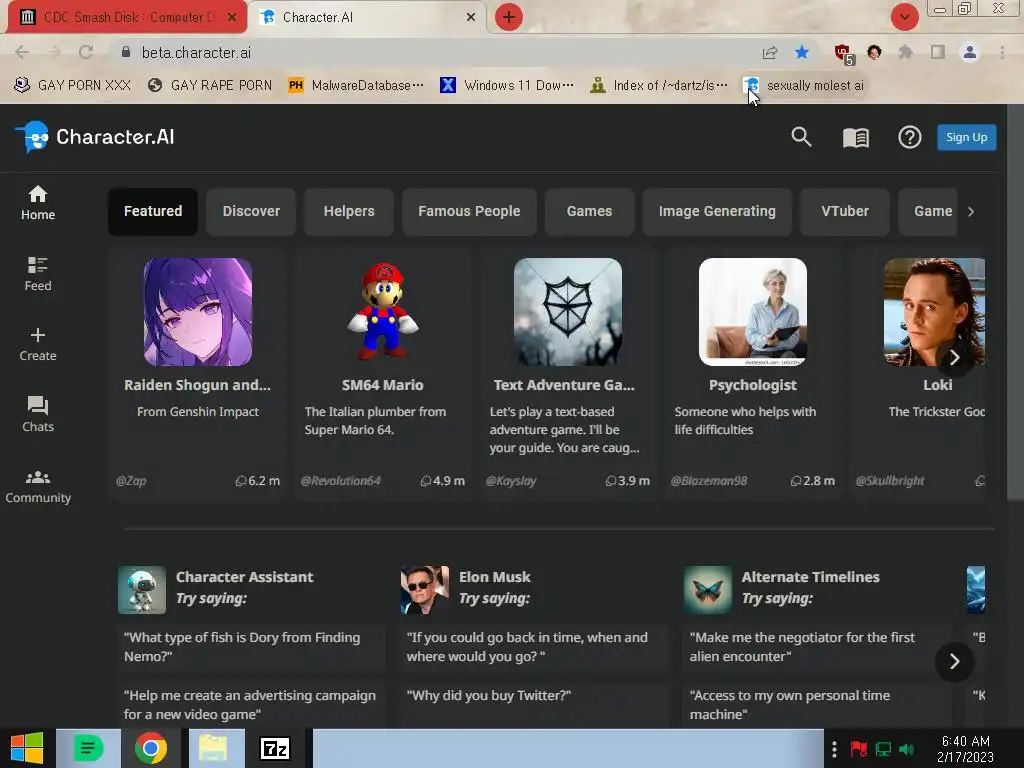Select the VTuber category tab
Viewport: 1024px width, 768px height.
(844, 212)
